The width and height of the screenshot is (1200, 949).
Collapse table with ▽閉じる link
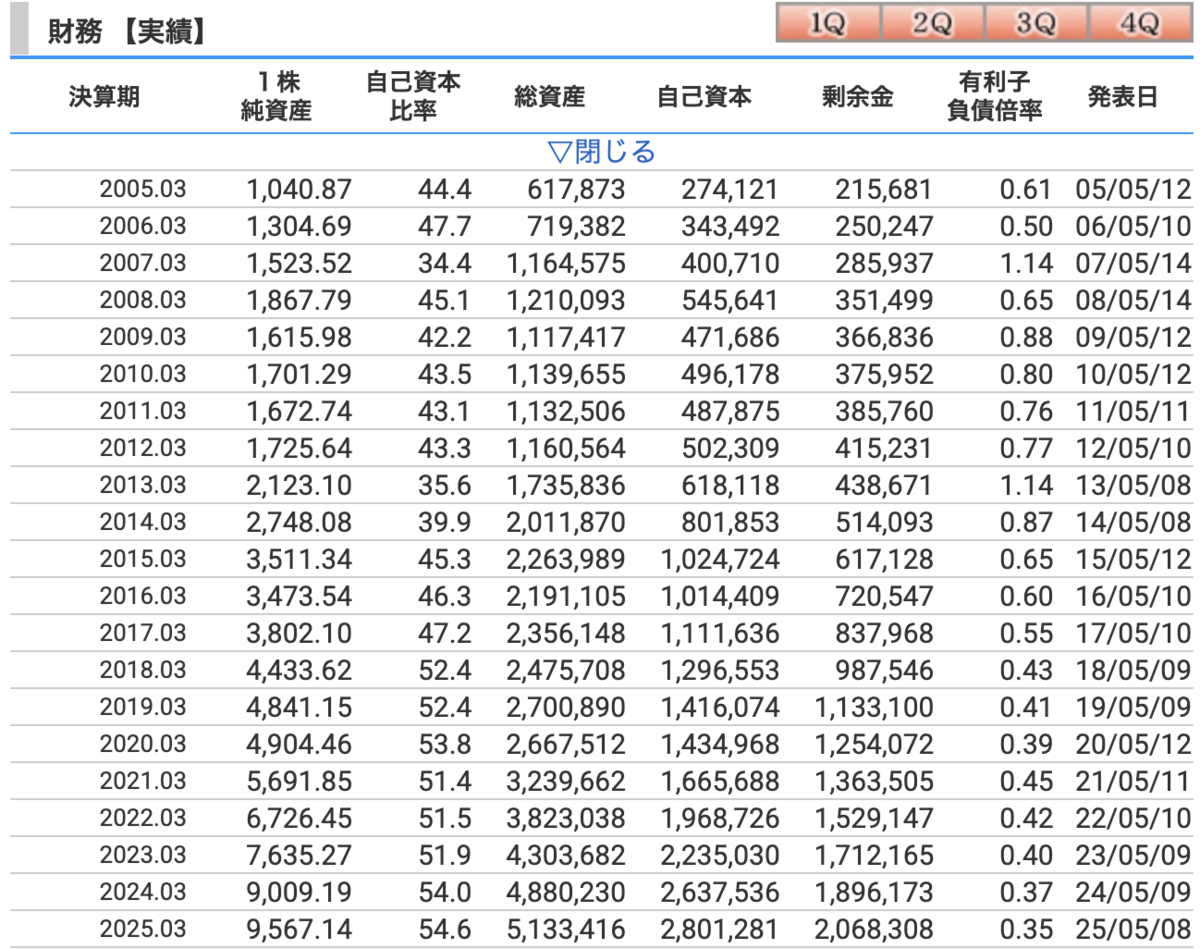tap(601, 152)
